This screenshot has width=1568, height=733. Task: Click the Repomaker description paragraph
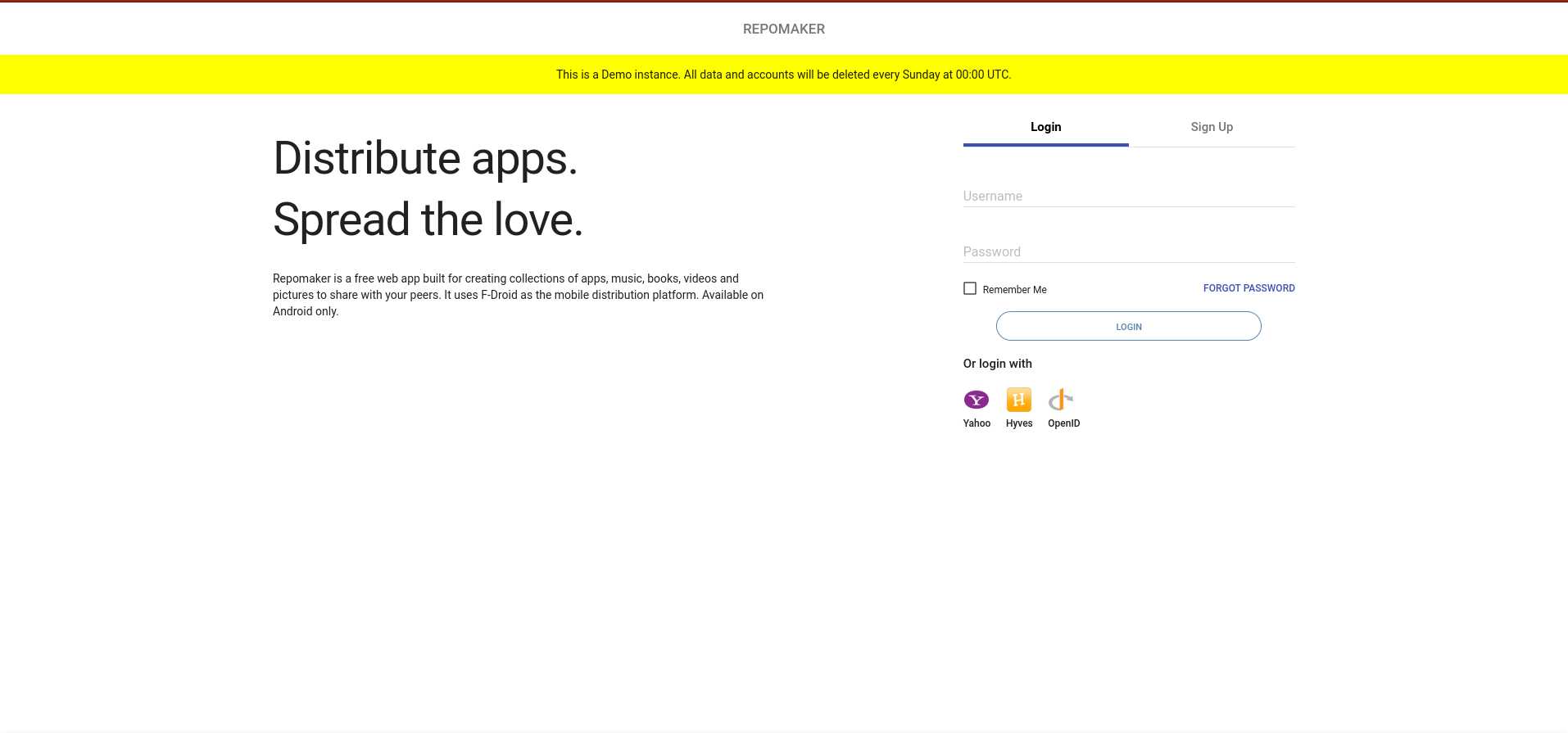click(518, 295)
